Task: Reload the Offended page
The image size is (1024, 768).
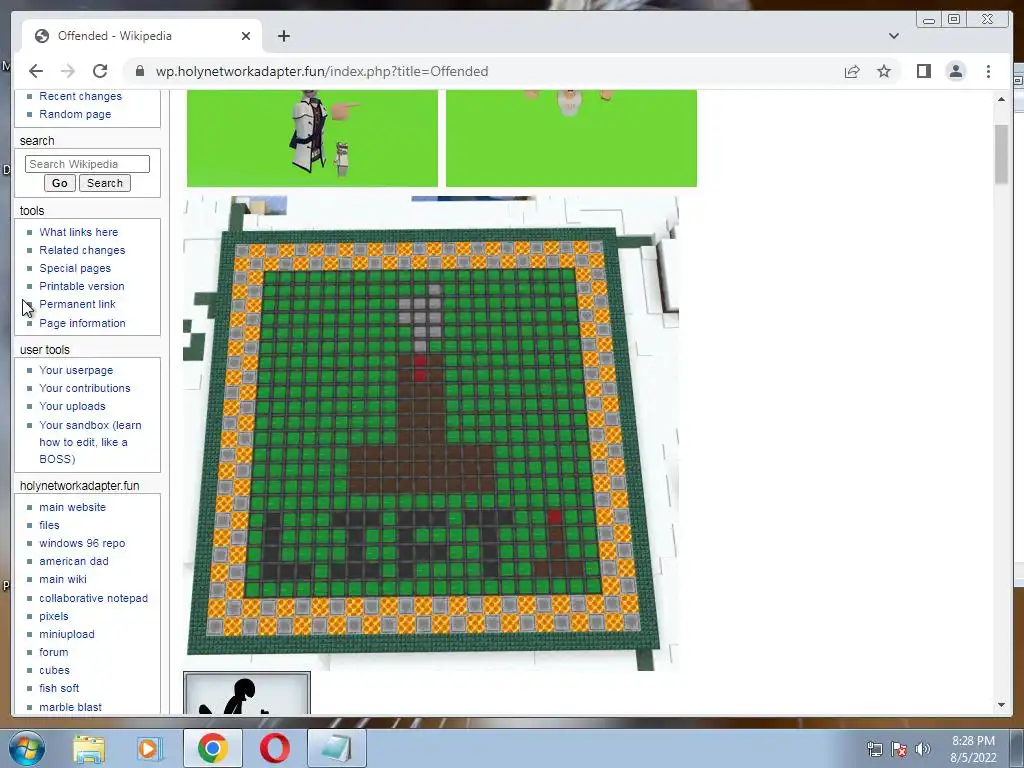Action: click(x=100, y=71)
